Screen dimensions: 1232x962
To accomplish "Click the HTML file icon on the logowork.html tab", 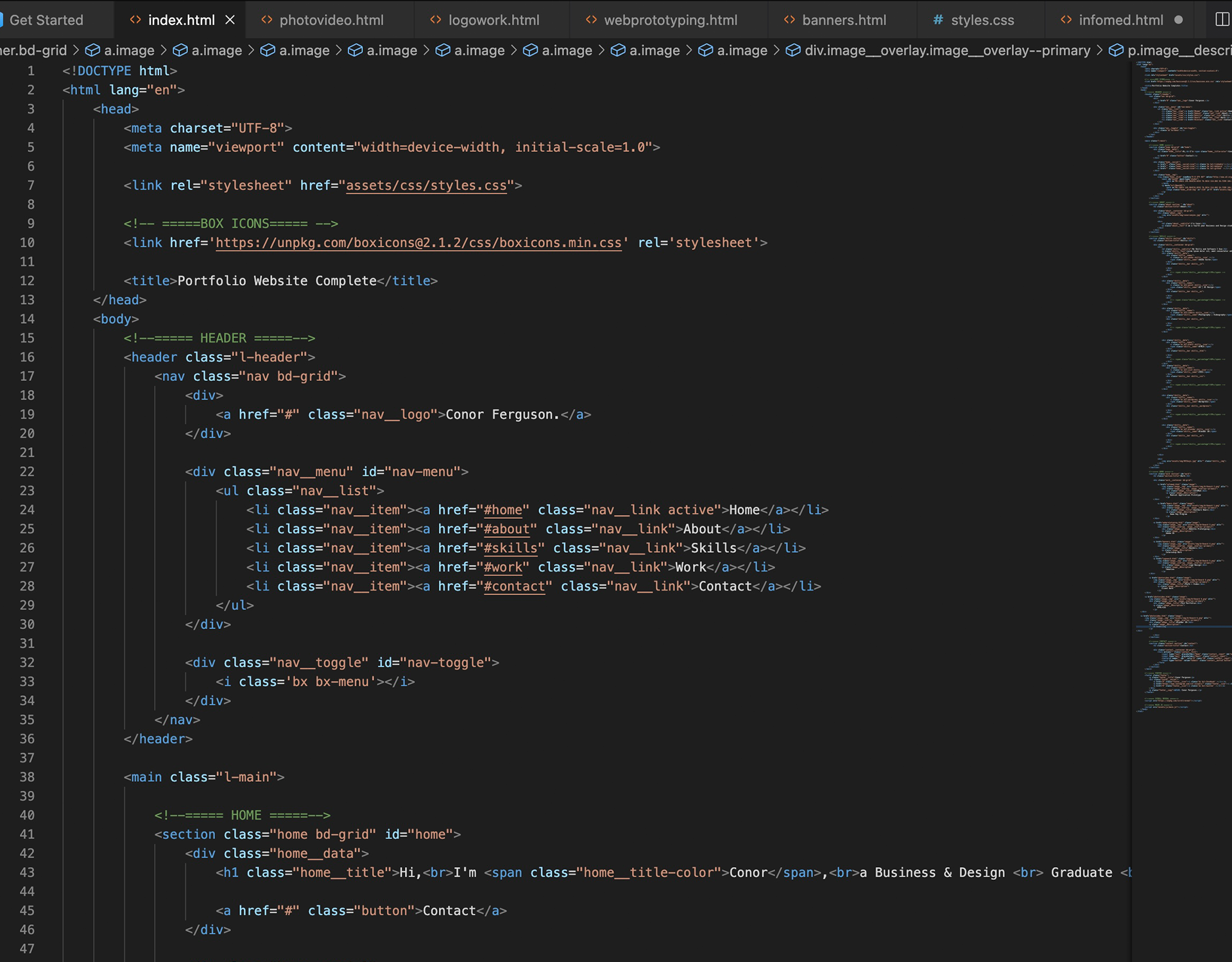I will [x=436, y=20].
